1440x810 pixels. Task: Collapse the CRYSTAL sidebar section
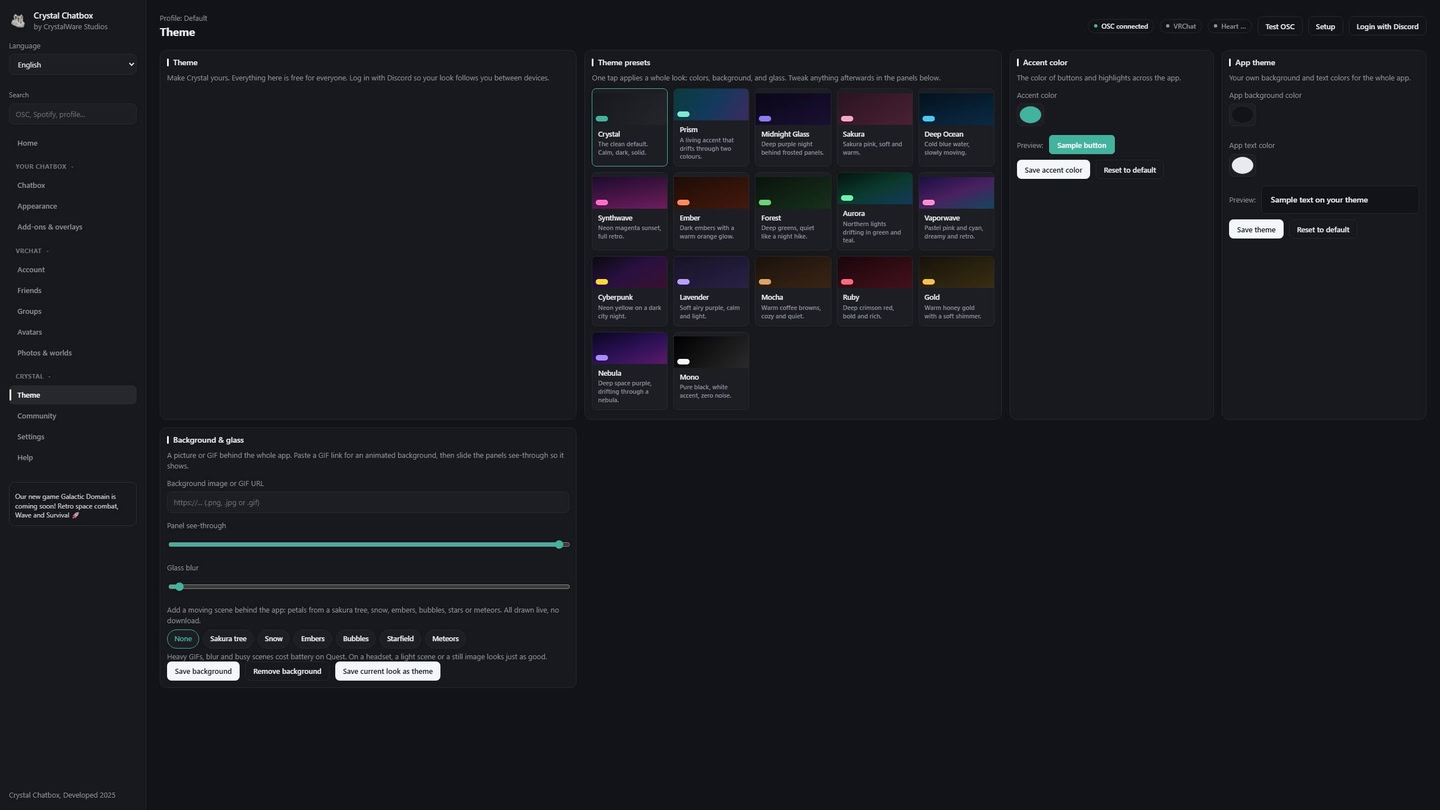[33, 376]
